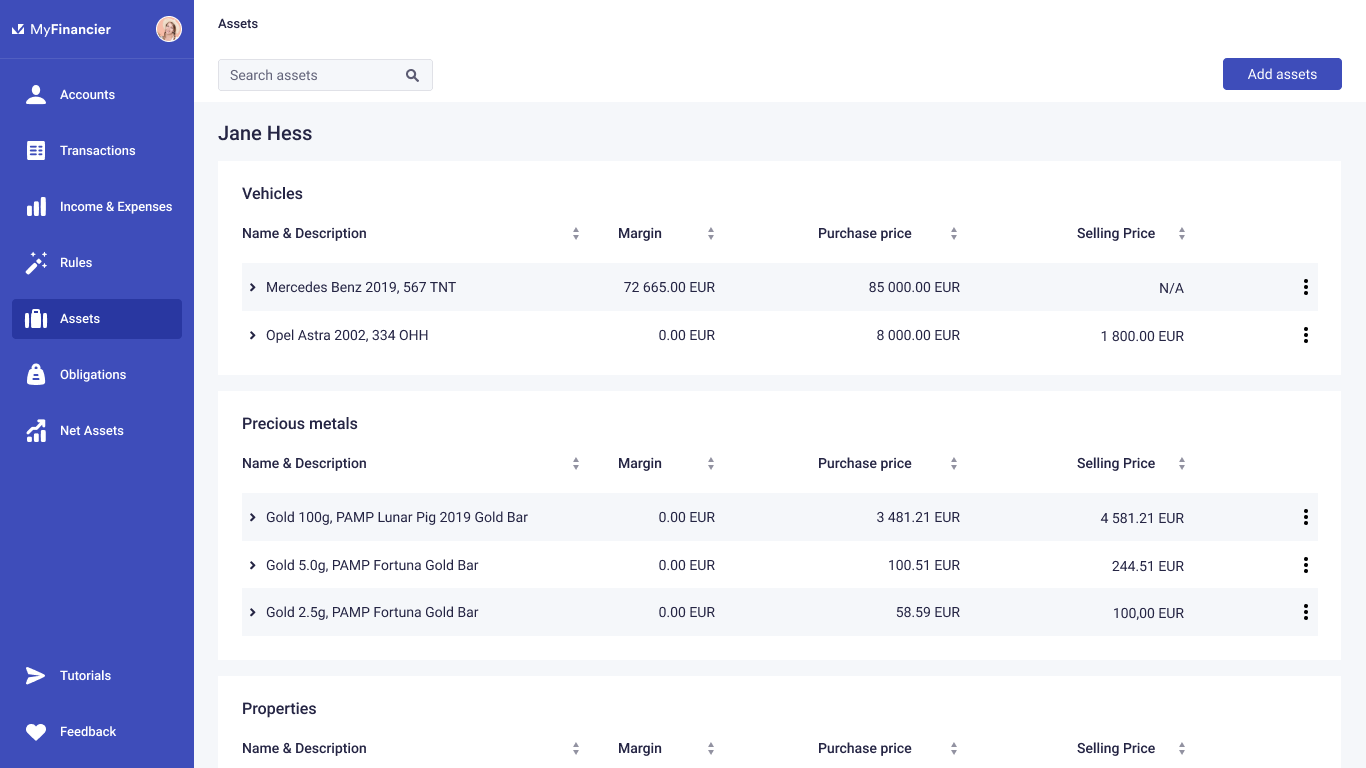
Task: Sort Vehicles table by Margin
Action: (710, 234)
